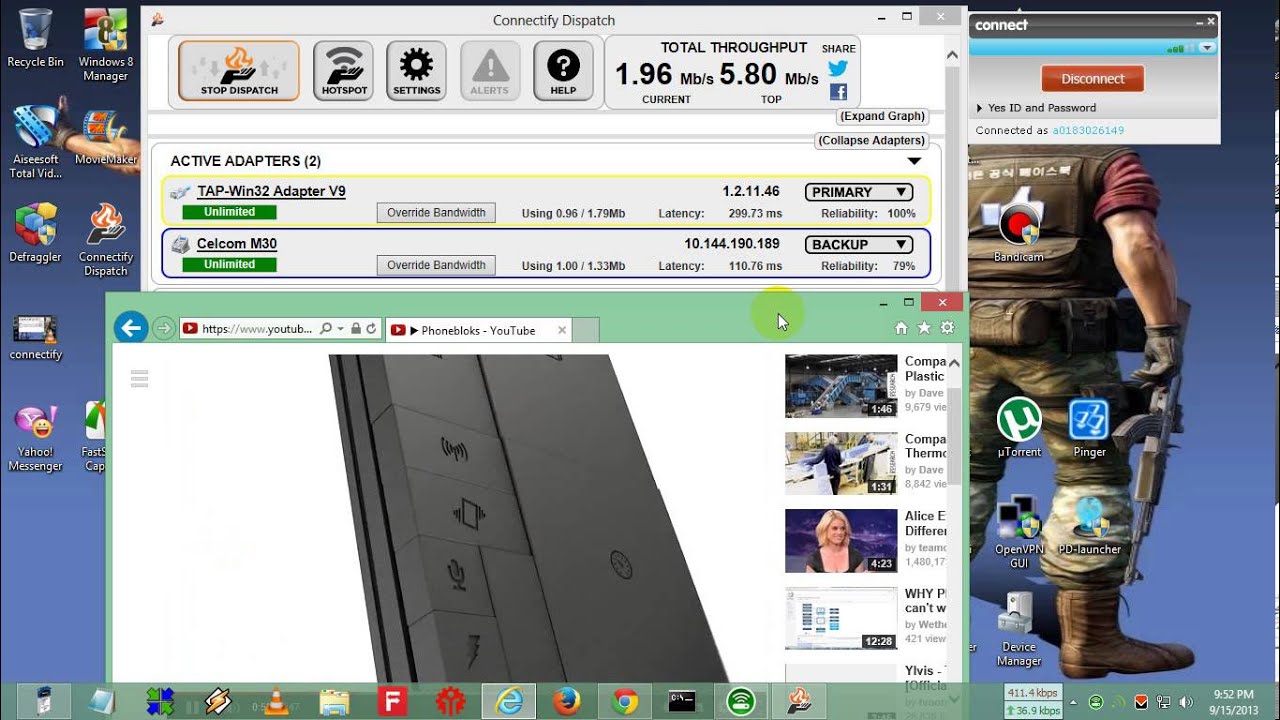The width and height of the screenshot is (1280, 720).
Task: Open Pinger desktop shortcut
Action: [x=1089, y=429]
